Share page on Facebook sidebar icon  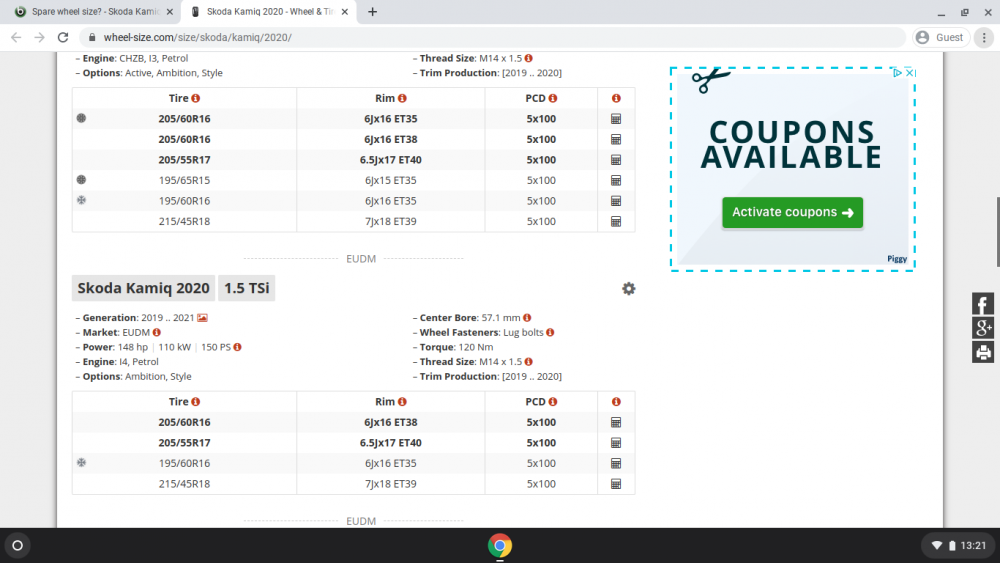coord(983,304)
